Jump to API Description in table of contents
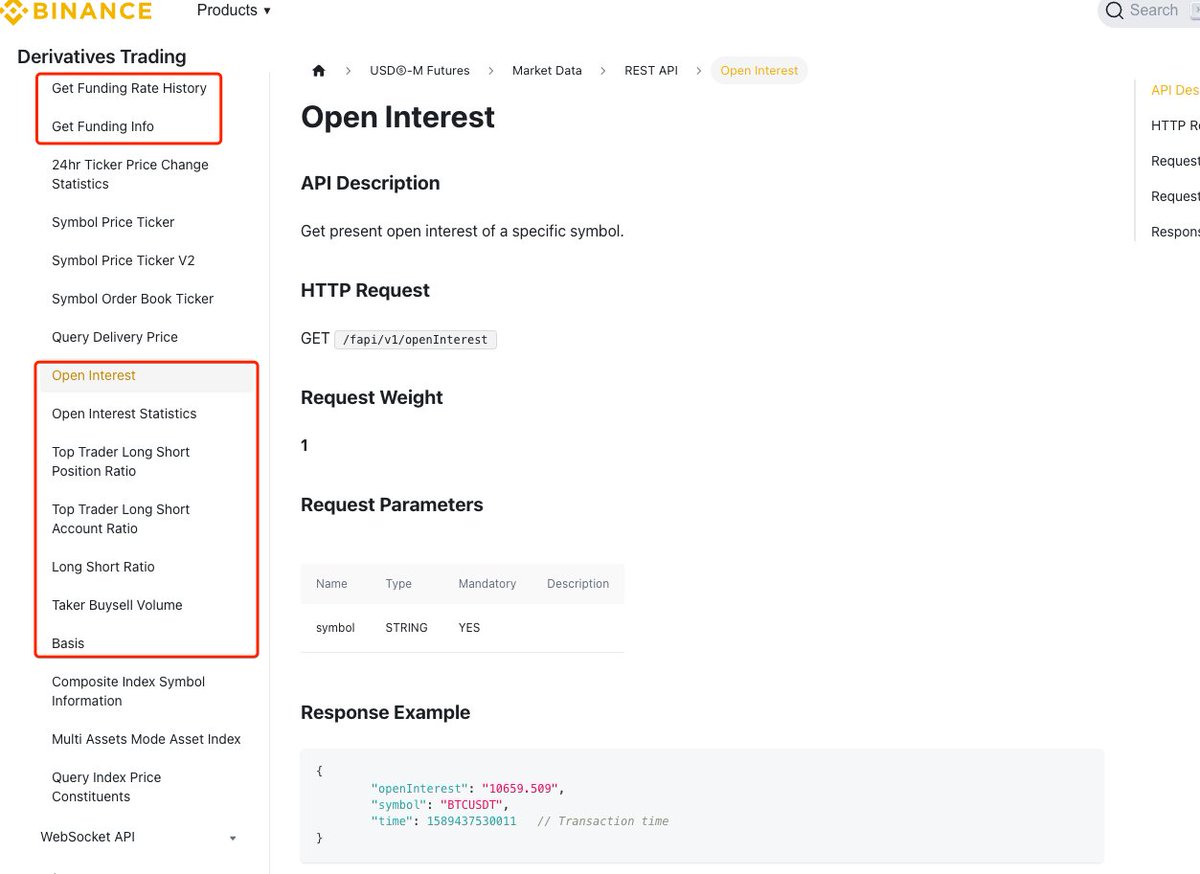This screenshot has height=874, width=1200. coord(1174,90)
